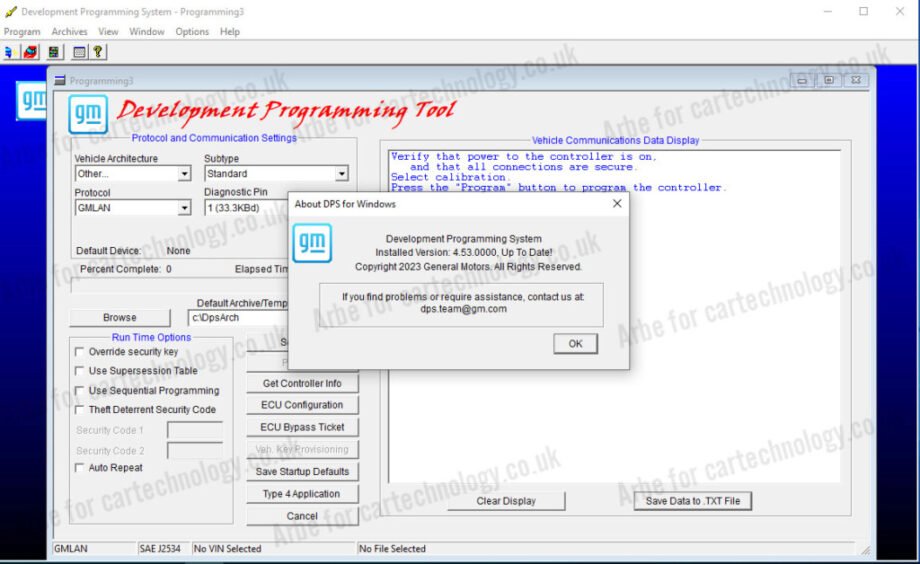920x564 pixels.
Task: Click the c:\DpsArch archive path field
Action: point(238,318)
